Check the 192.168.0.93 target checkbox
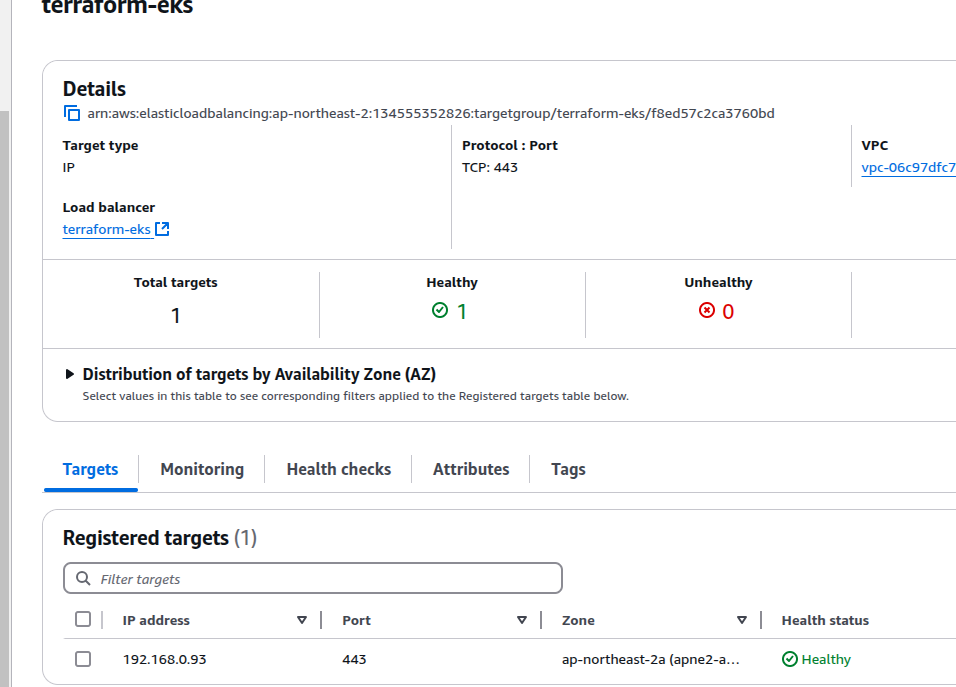Viewport: 956px width, 687px height. click(83, 659)
